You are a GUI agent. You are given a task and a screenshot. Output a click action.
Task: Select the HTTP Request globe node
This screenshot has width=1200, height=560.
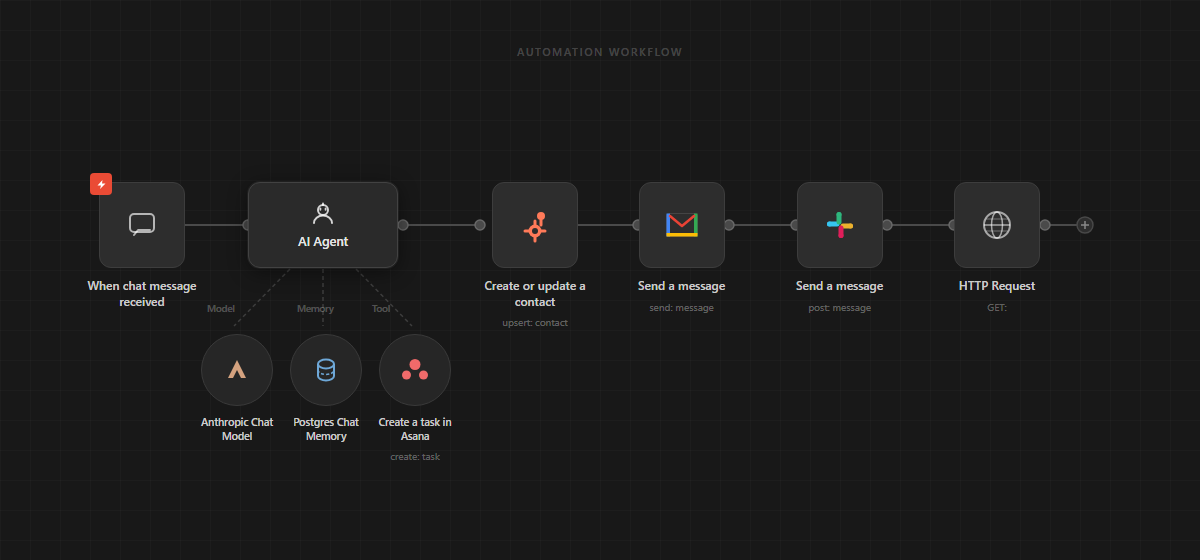(x=997, y=225)
